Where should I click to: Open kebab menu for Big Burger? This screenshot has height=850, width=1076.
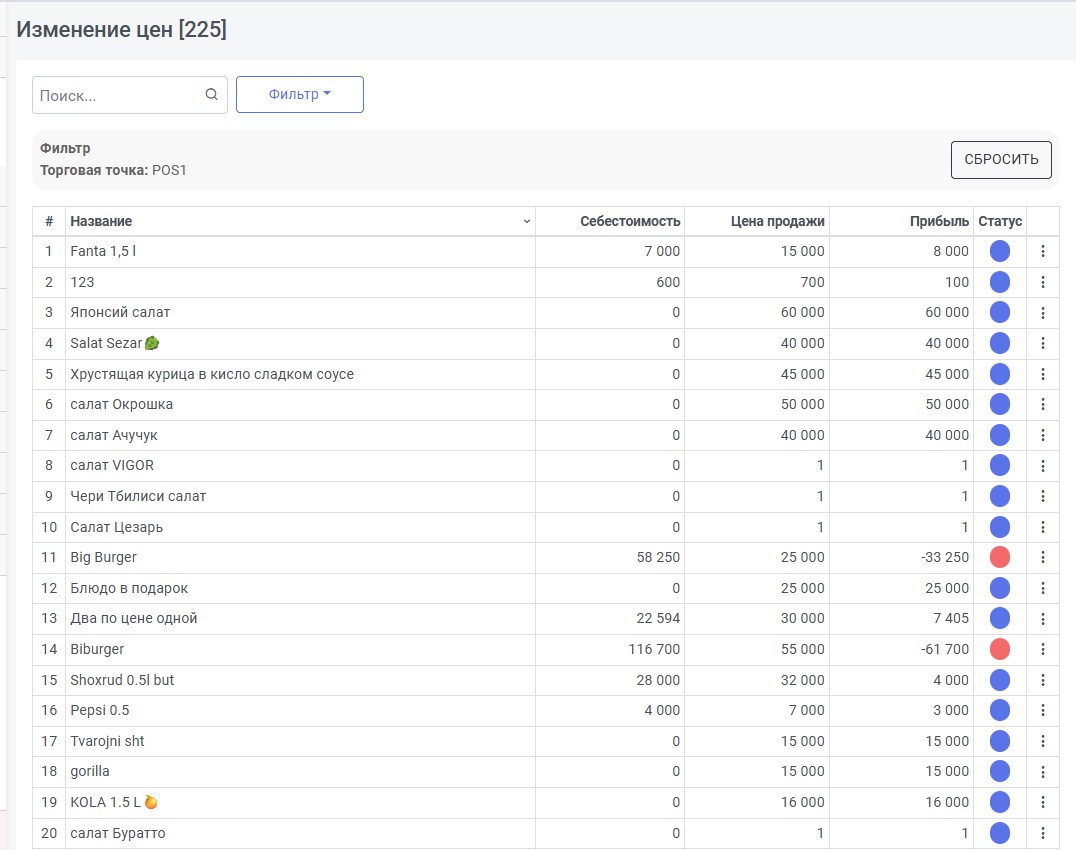coord(1042,557)
